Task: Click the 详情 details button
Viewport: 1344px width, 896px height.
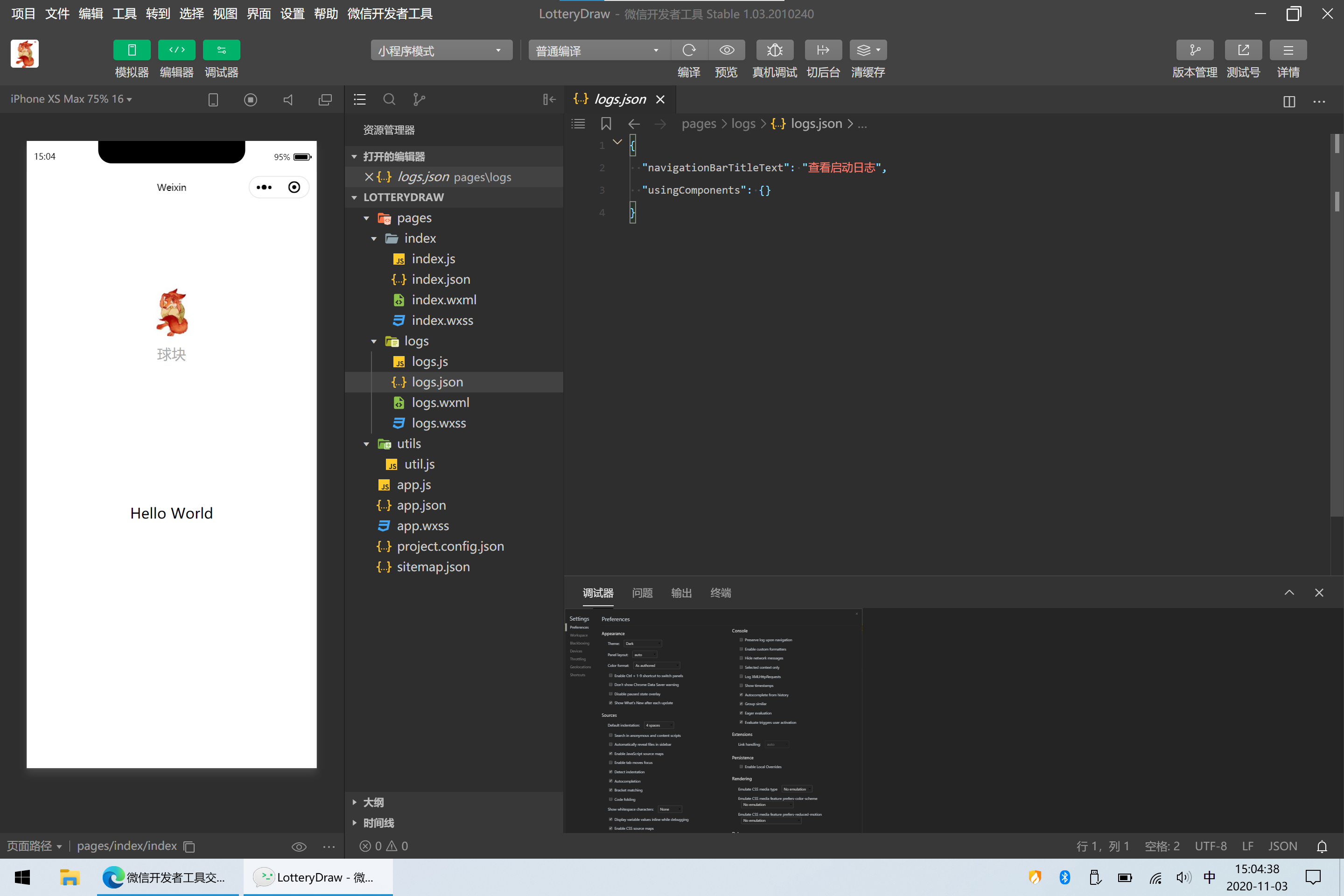Action: tap(1288, 50)
